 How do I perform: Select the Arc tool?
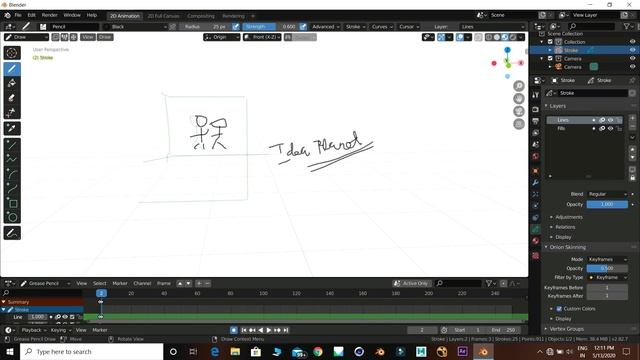[x=12, y=174]
